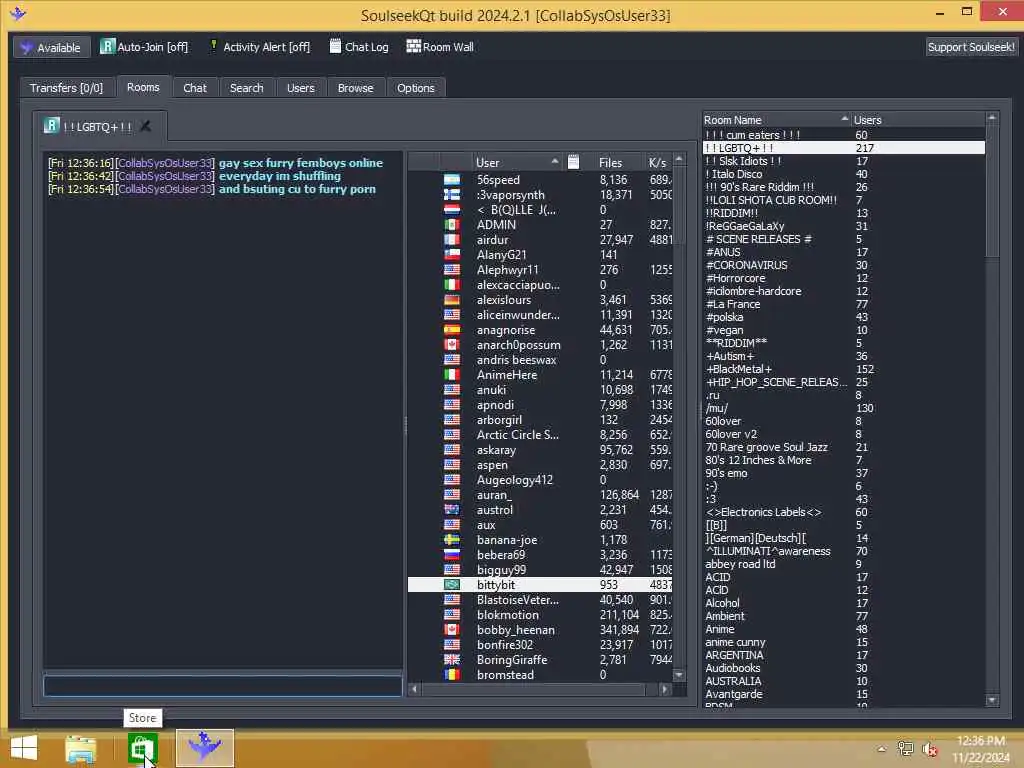Screen dimensions: 1024x768
Task: Select room ! Italo Disco
Action: click(843, 174)
